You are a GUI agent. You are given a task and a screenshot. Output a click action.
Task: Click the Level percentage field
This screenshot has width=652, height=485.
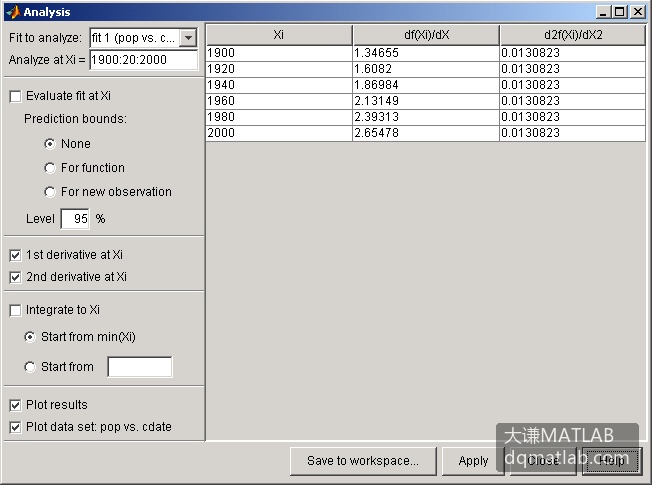point(75,219)
